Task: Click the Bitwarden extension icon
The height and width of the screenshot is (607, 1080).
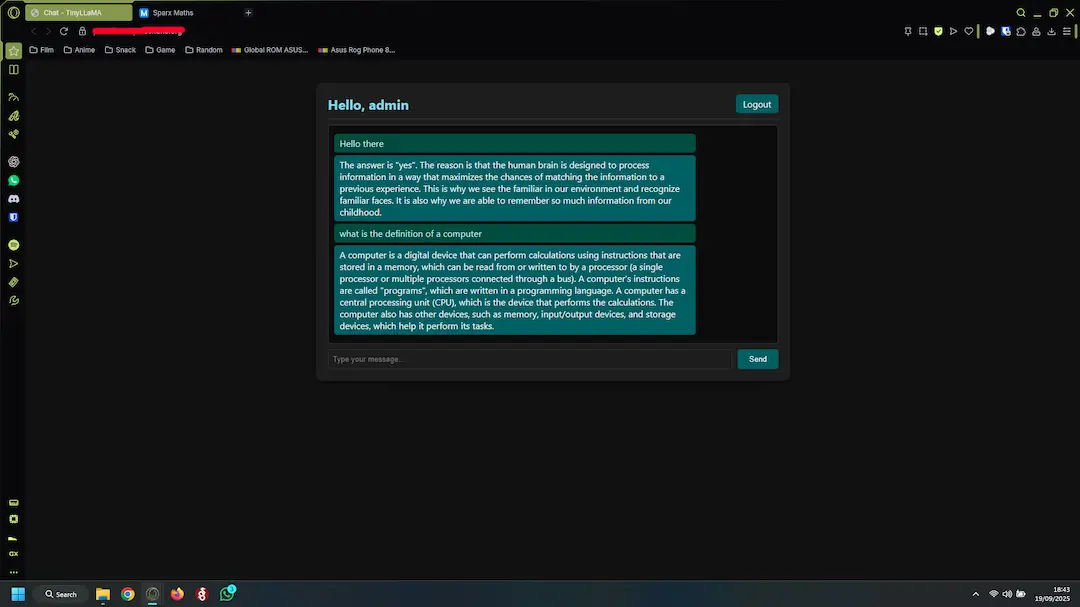Action: [1006, 31]
